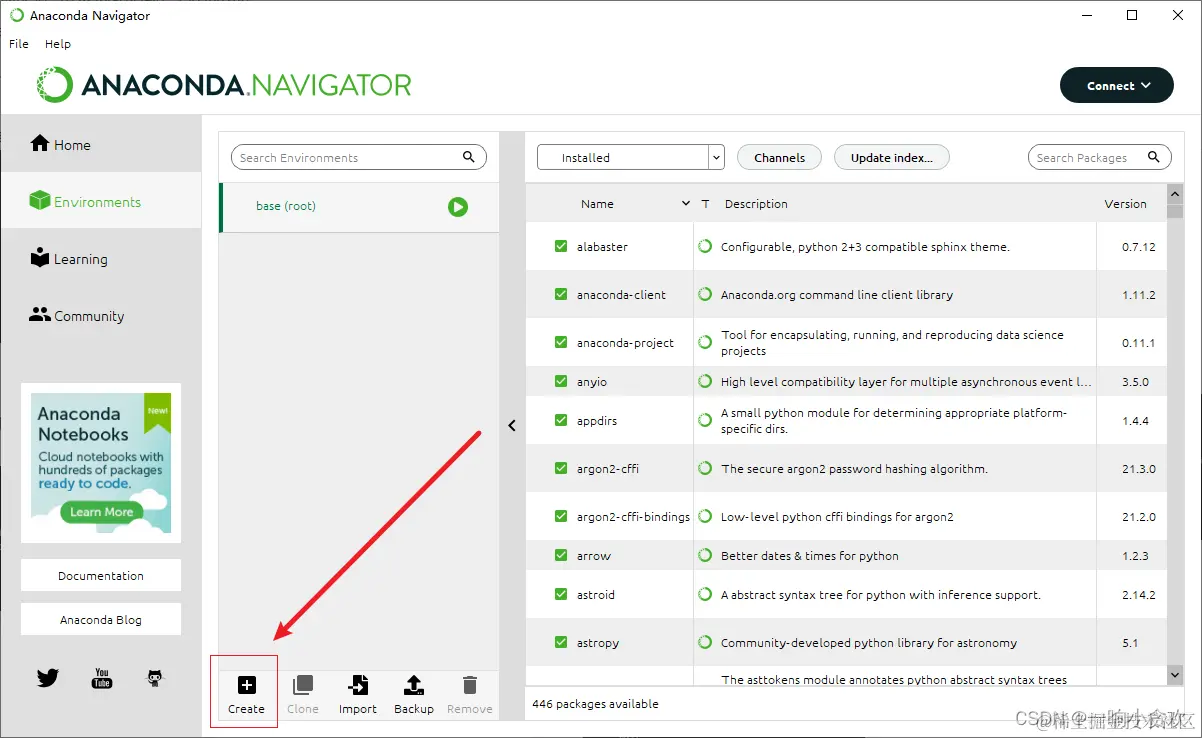This screenshot has height=738, width=1202.
Task: Click the Update index button
Action: coord(891,157)
